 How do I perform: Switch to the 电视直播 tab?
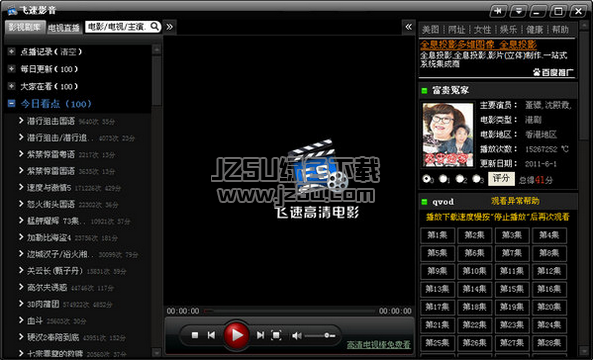[x=64, y=28]
